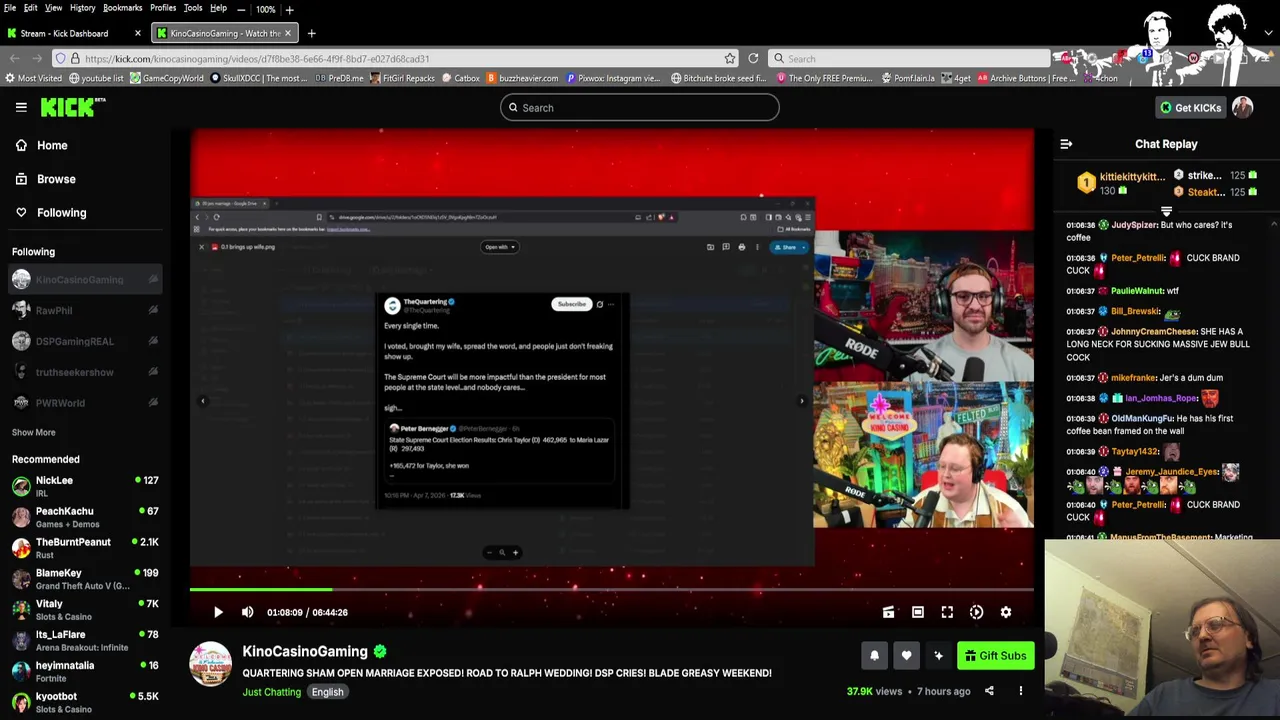Toggle follow with the heart button
The width and height of the screenshot is (1280, 720).
906,656
